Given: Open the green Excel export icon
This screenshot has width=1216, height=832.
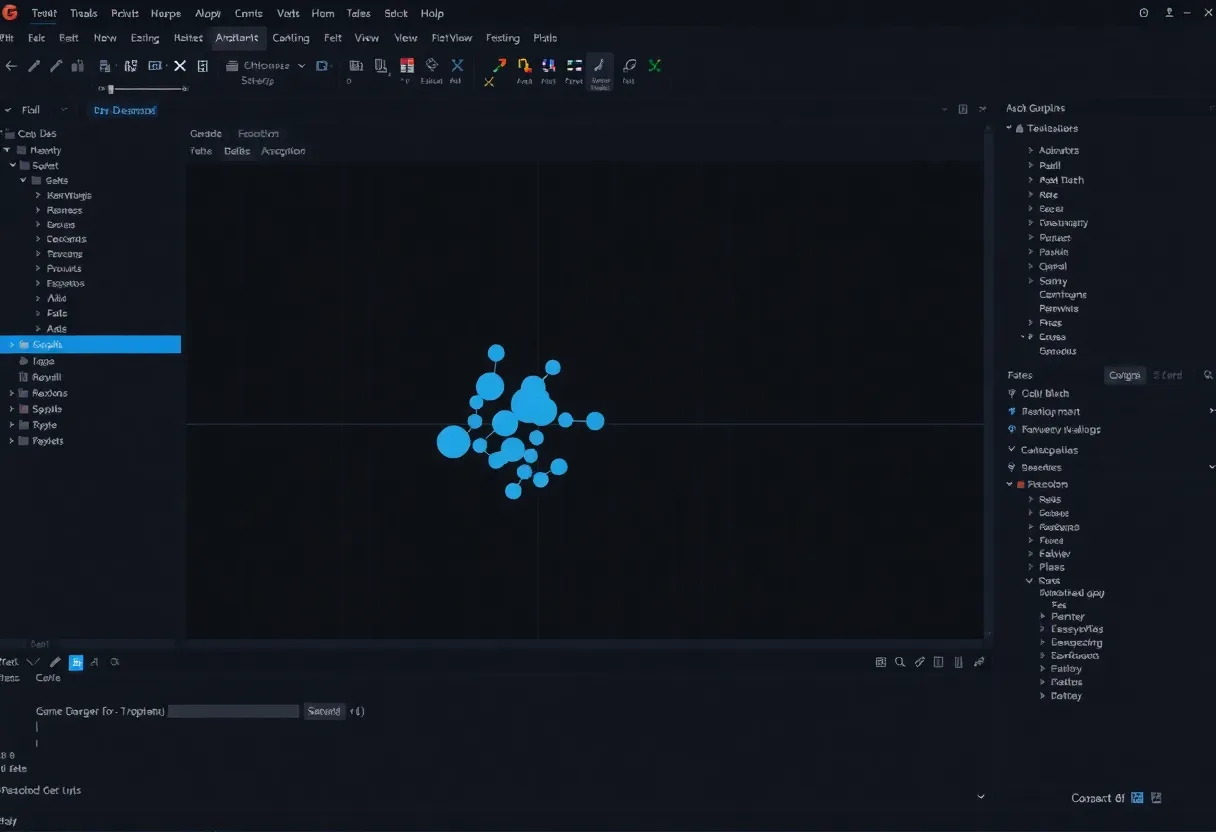Looking at the screenshot, I should (x=654, y=65).
